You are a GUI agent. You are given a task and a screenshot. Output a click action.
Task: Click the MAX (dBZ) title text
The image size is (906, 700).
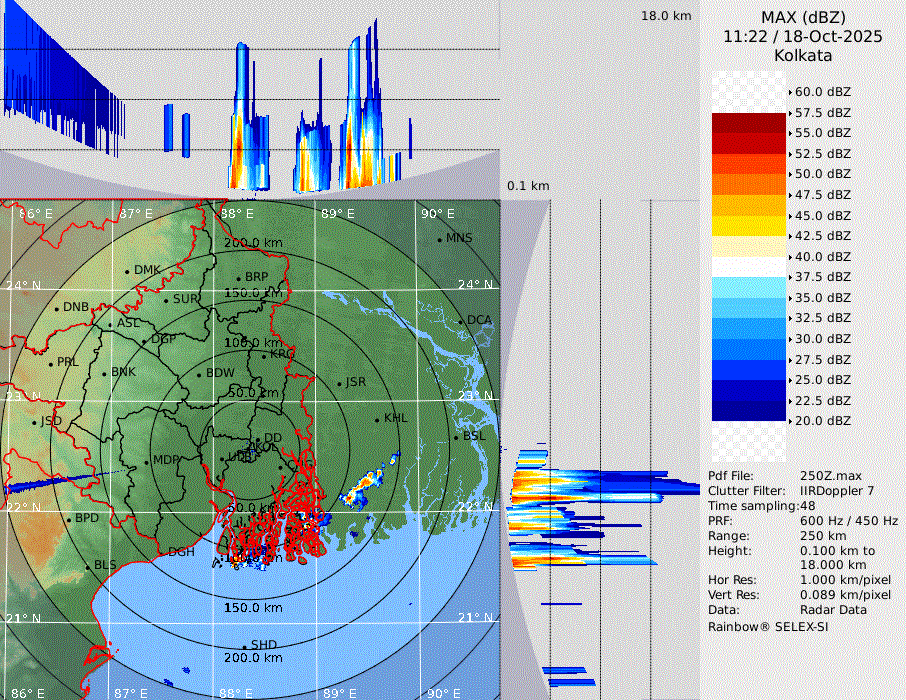803,17
